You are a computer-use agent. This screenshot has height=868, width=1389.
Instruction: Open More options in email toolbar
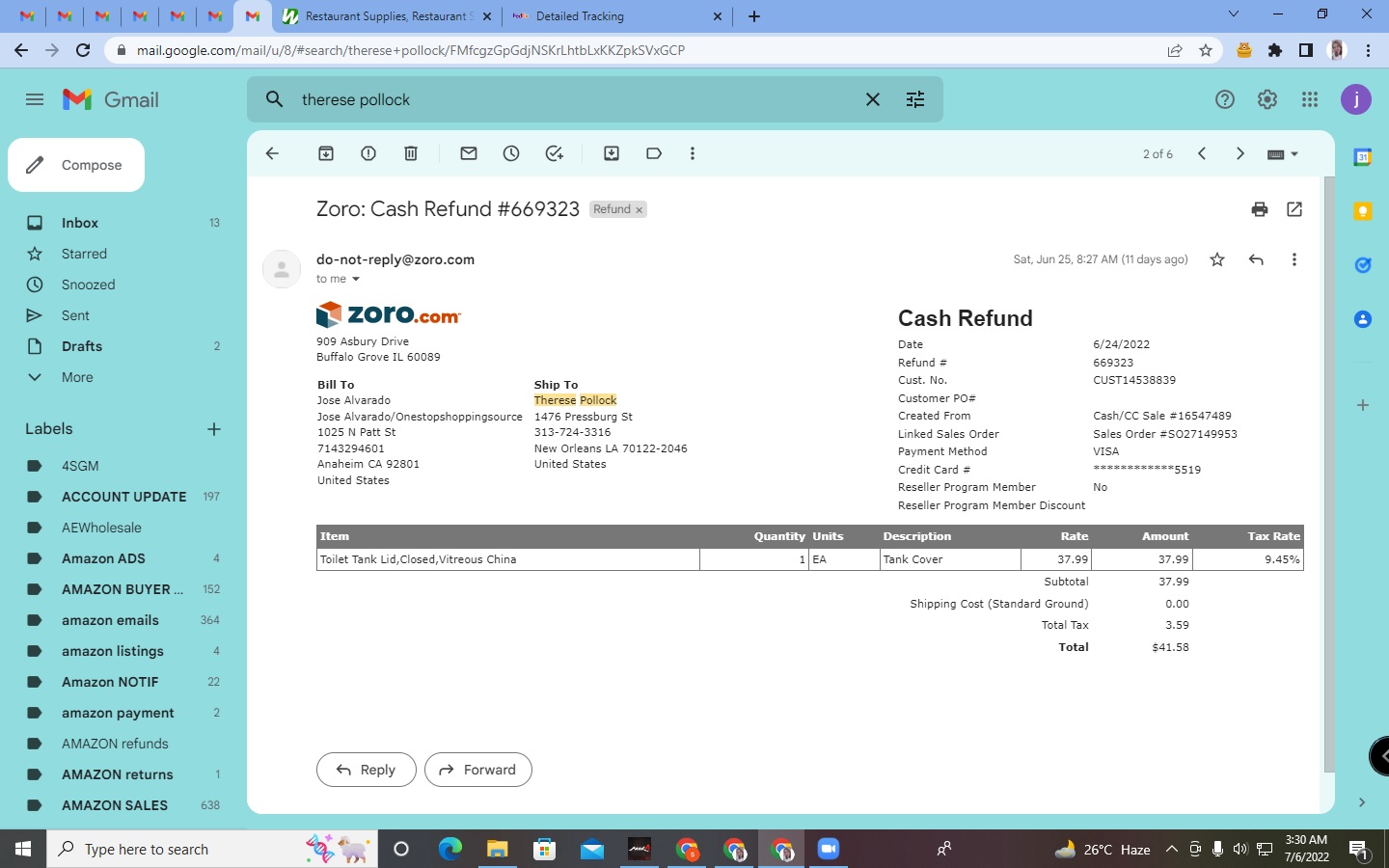point(693,153)
